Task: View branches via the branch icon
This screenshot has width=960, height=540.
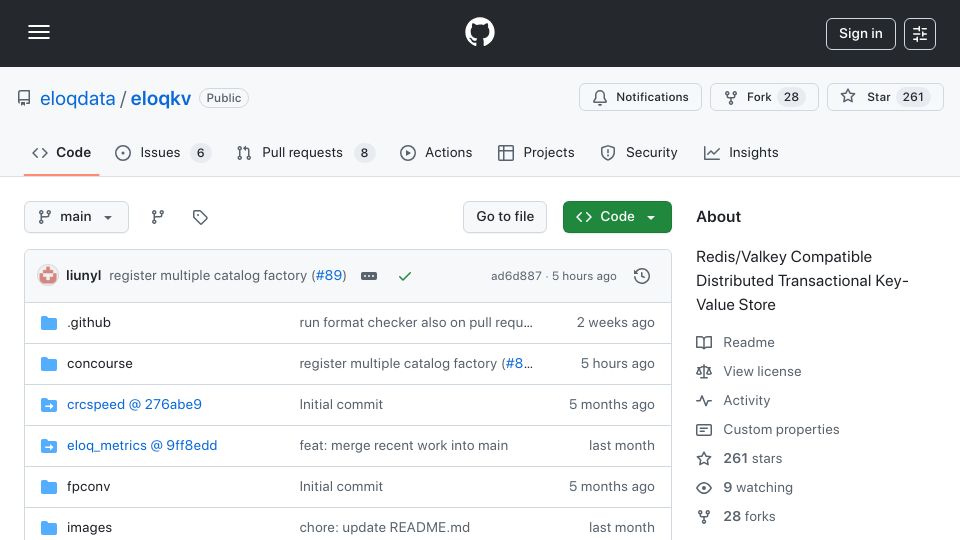Action: [158, 217]
